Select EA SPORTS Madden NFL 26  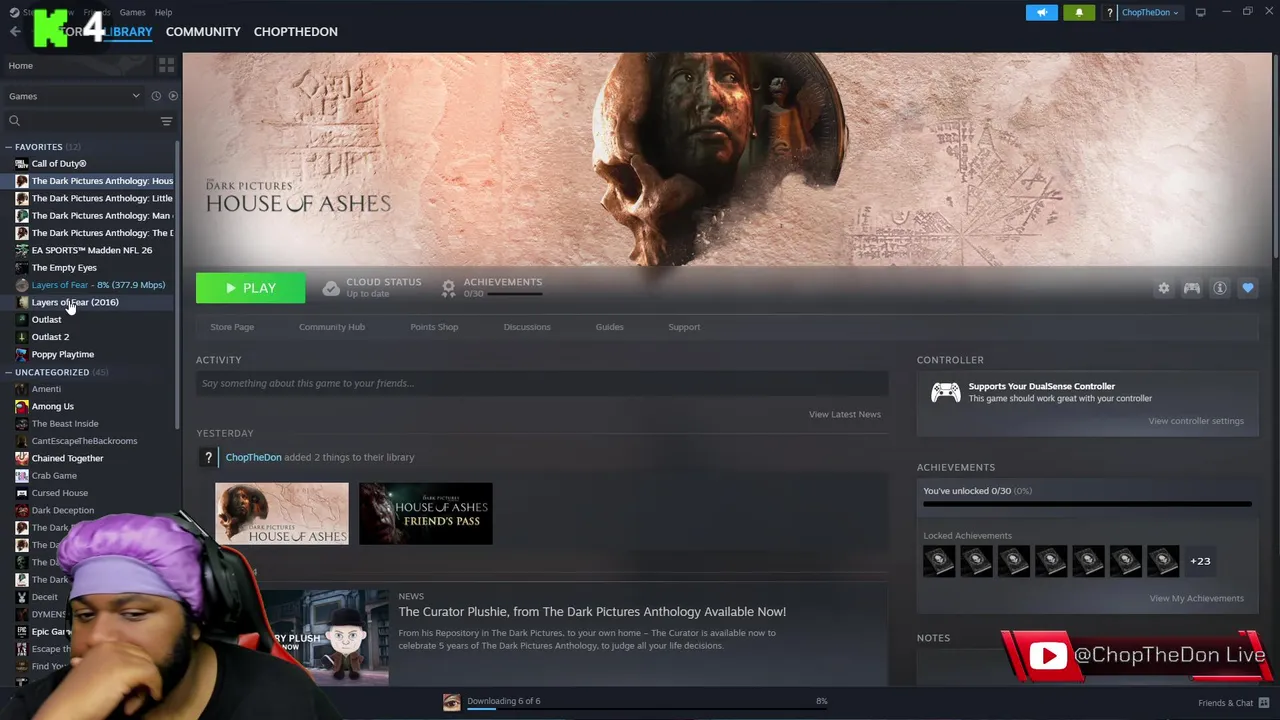point(90,250)
